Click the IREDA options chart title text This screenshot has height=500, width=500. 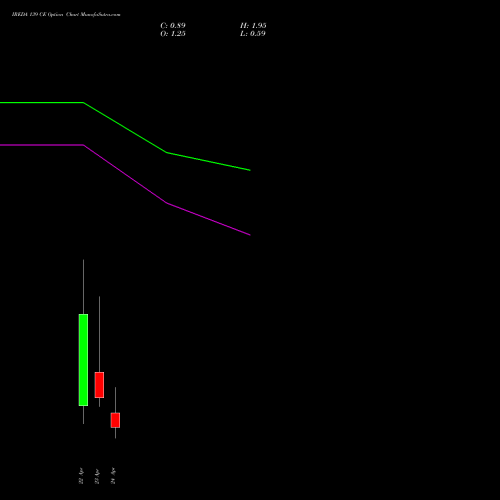[x=66, y=15]
